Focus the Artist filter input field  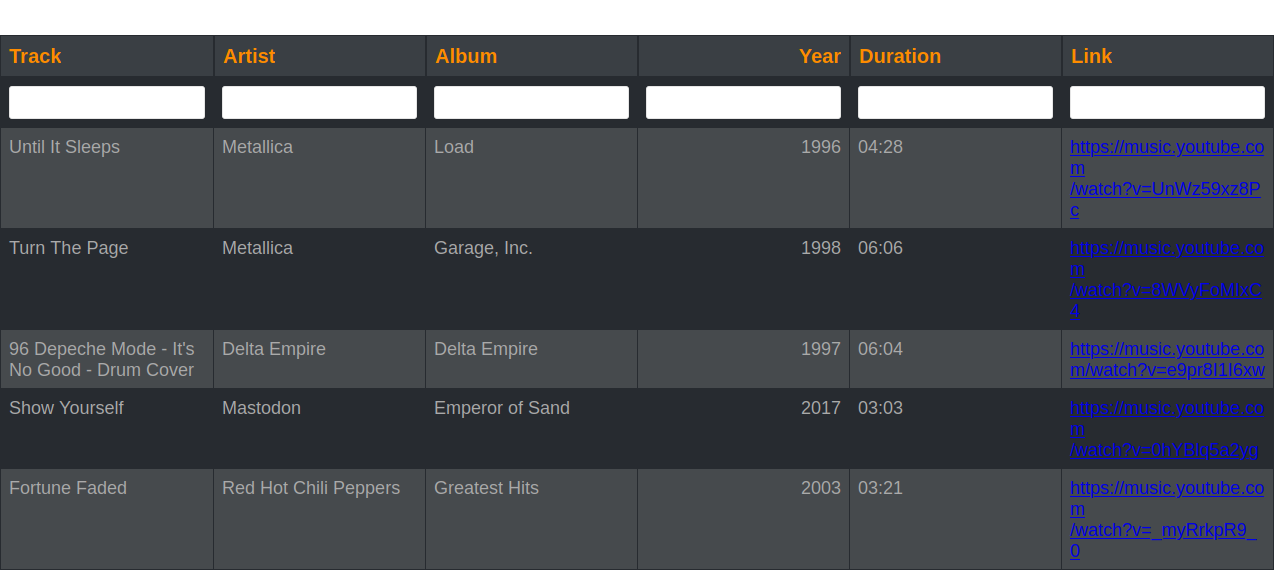pos(319,102)
